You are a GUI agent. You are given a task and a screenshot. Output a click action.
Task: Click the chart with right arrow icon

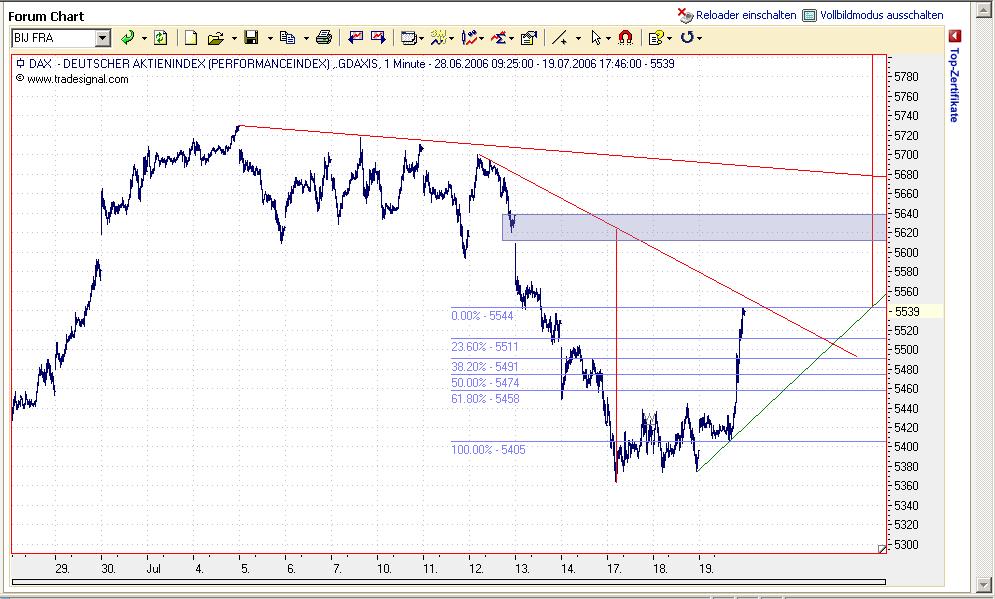pyautogui.click(x=378, y=38)
